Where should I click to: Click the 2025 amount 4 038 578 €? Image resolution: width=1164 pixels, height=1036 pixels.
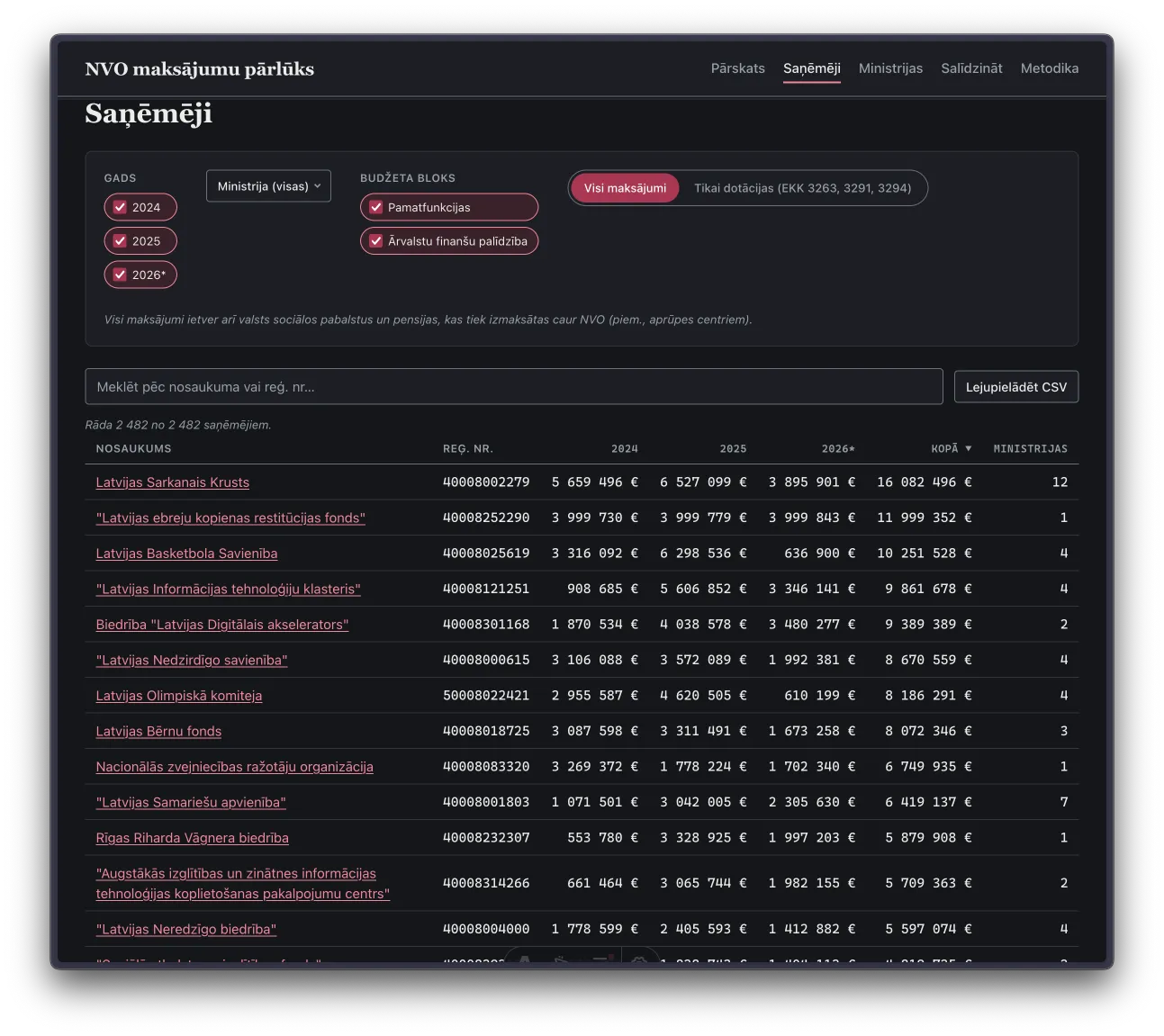pos(703,625)
